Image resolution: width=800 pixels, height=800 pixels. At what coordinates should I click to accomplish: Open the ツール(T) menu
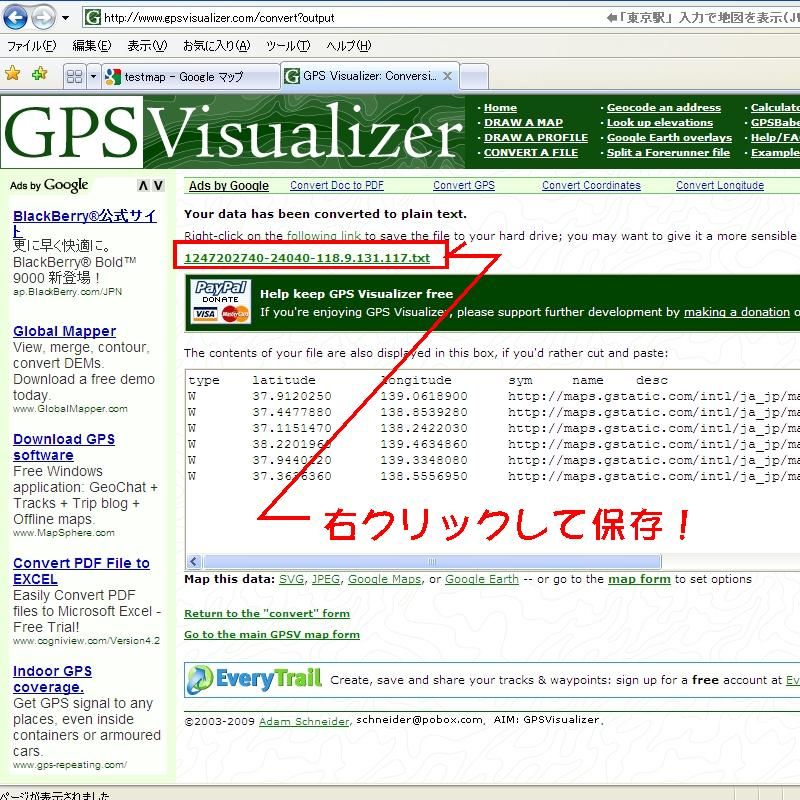(x=288, y=46)
